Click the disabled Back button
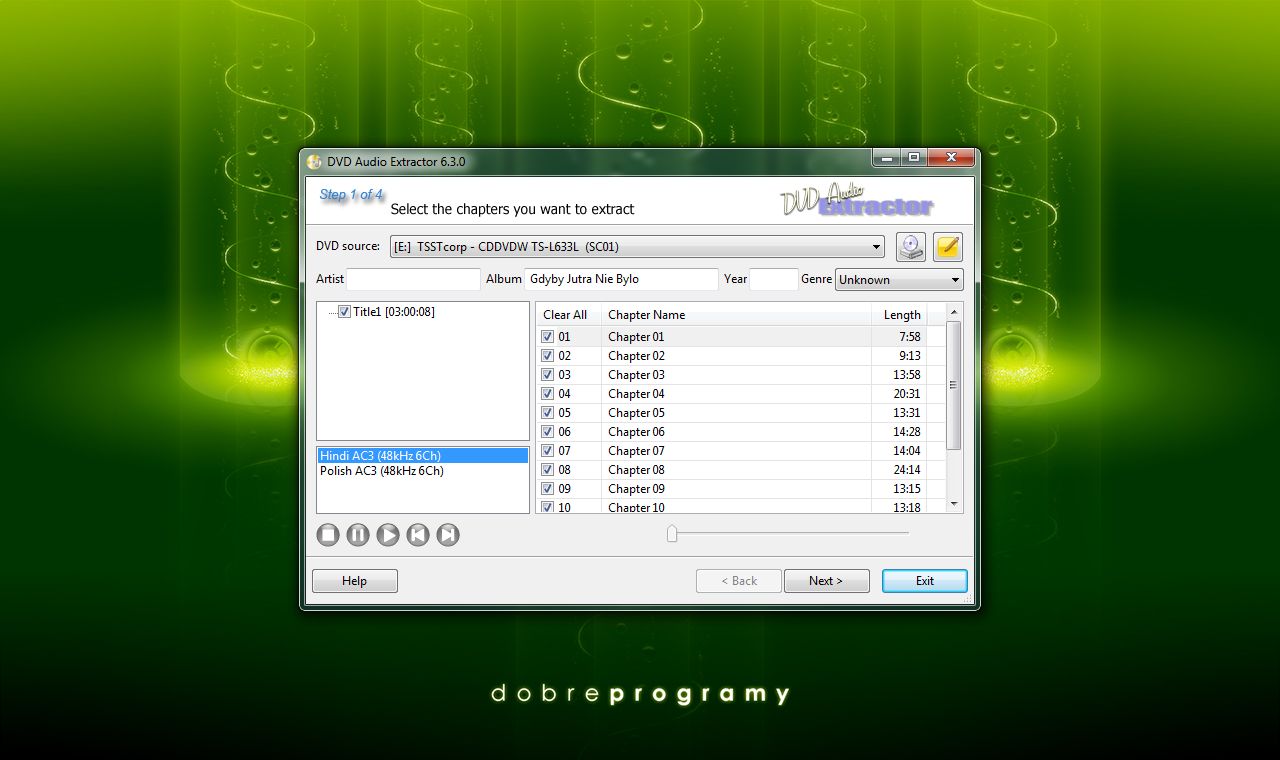Screen dimensions: 1280x760 click(x=739, y=581)
